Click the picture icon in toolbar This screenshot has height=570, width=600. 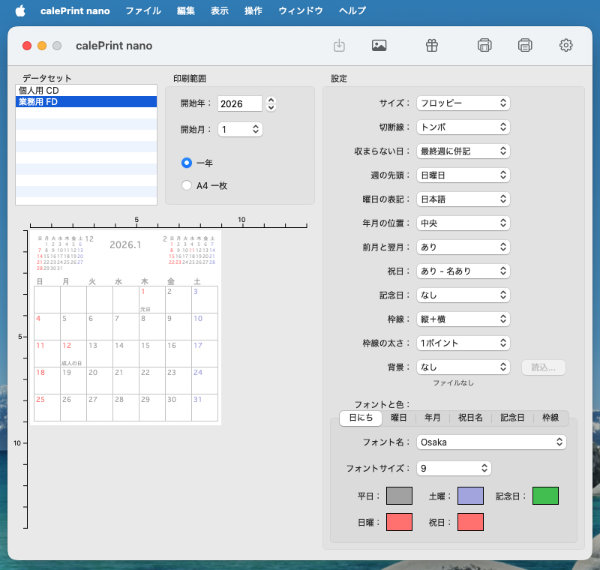[379, 45]
